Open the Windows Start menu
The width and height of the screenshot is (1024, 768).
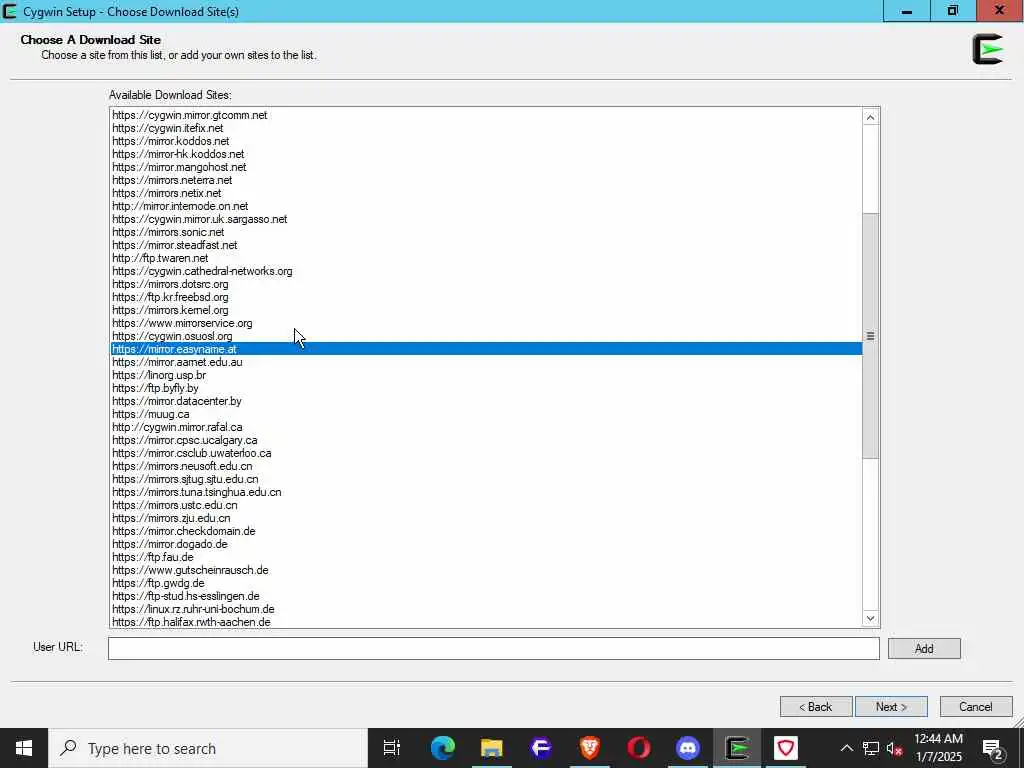click(24, 748)
